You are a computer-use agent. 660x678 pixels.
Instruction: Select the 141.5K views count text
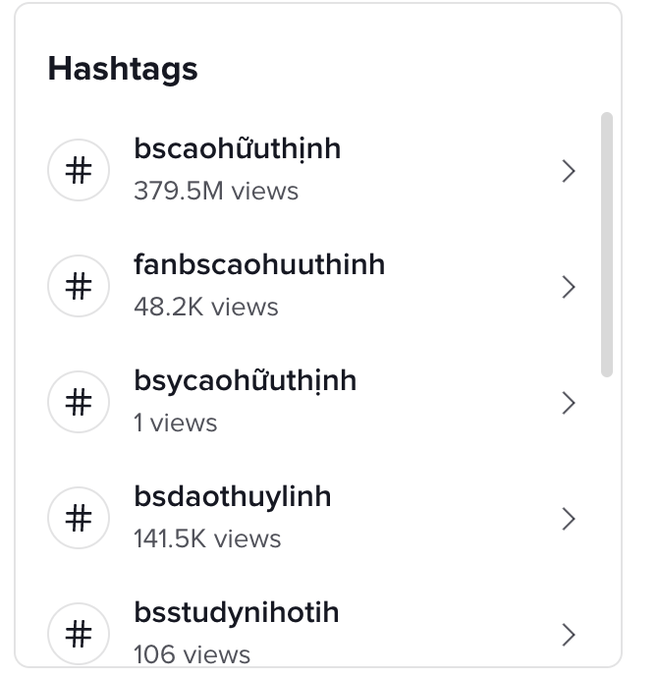point(207,538)
